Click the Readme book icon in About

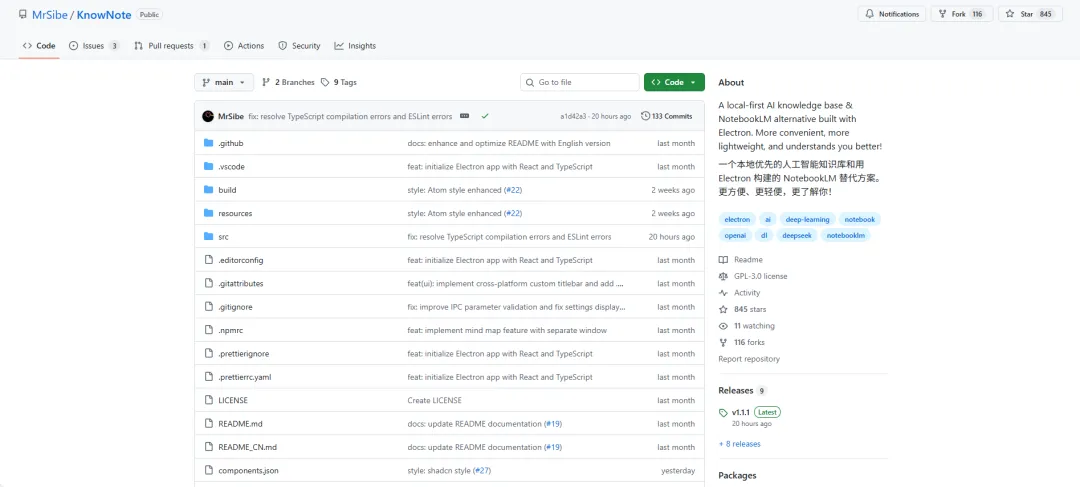(x=723, y=260)
